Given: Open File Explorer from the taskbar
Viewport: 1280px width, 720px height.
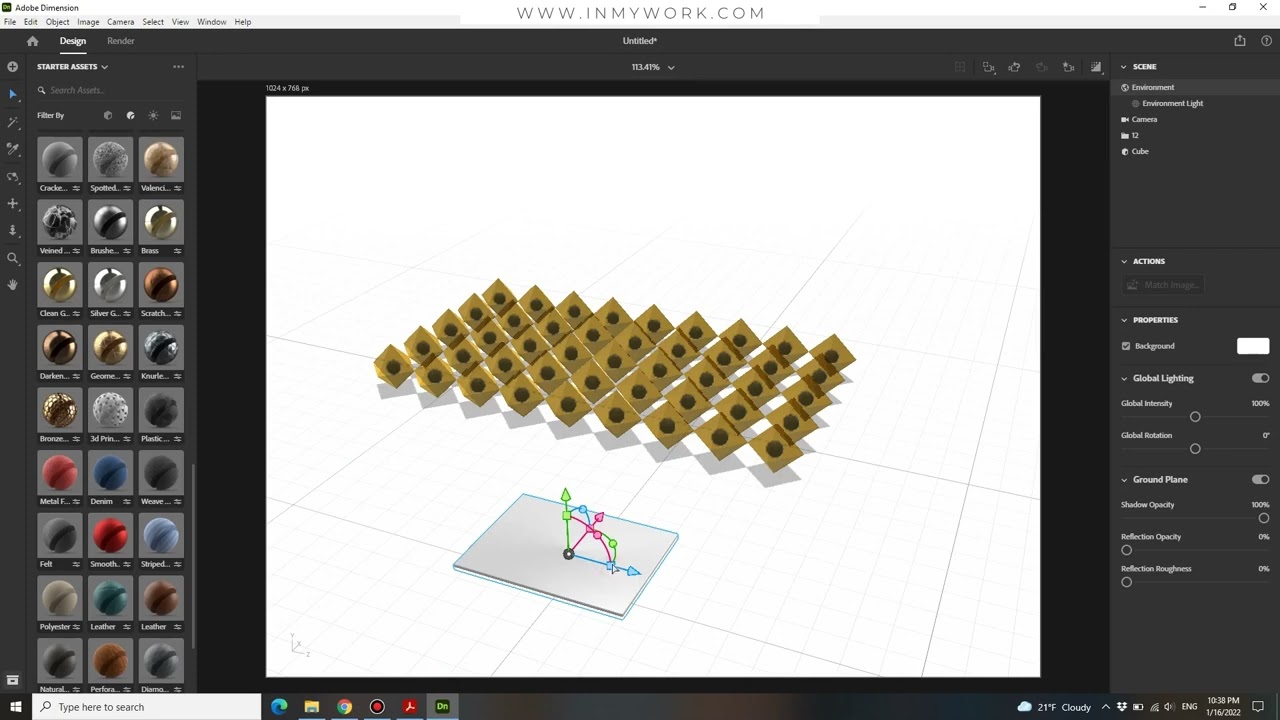Looking at the screenshot, I should (312, 707).
